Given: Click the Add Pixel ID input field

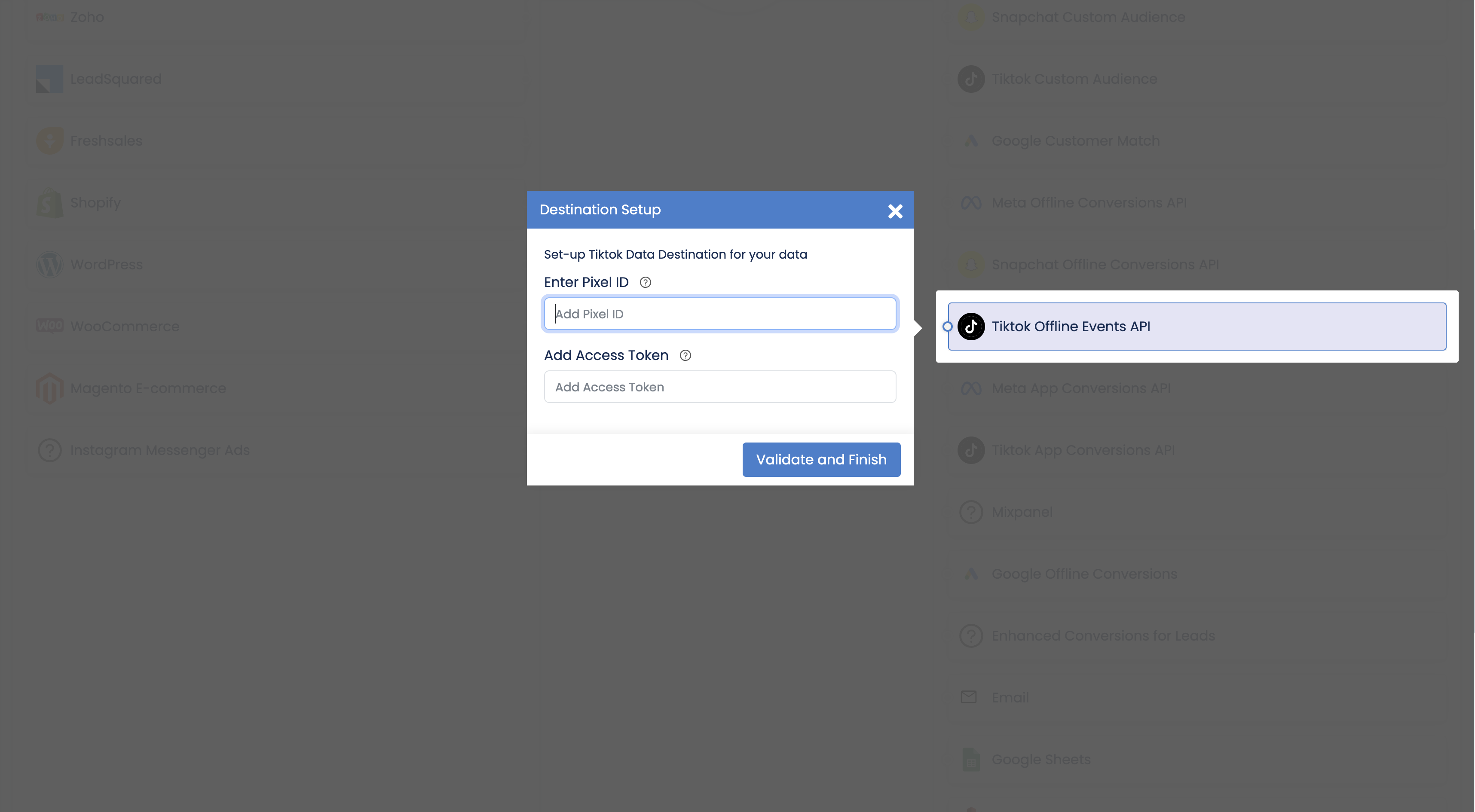Looking at the screenshot, I should [x=720, y=314].
